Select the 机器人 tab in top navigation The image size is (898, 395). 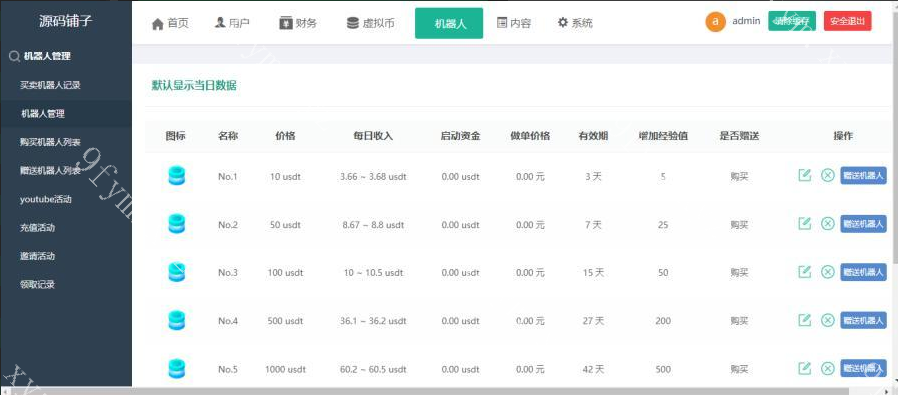coord(449,23)
